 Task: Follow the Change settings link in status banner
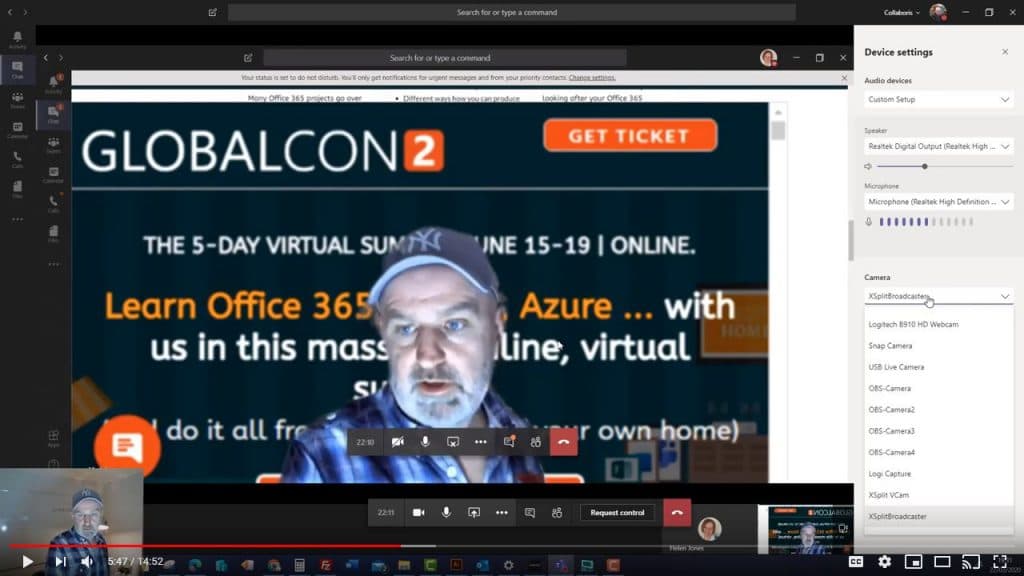pyautogui.click(x=592, y=78)
